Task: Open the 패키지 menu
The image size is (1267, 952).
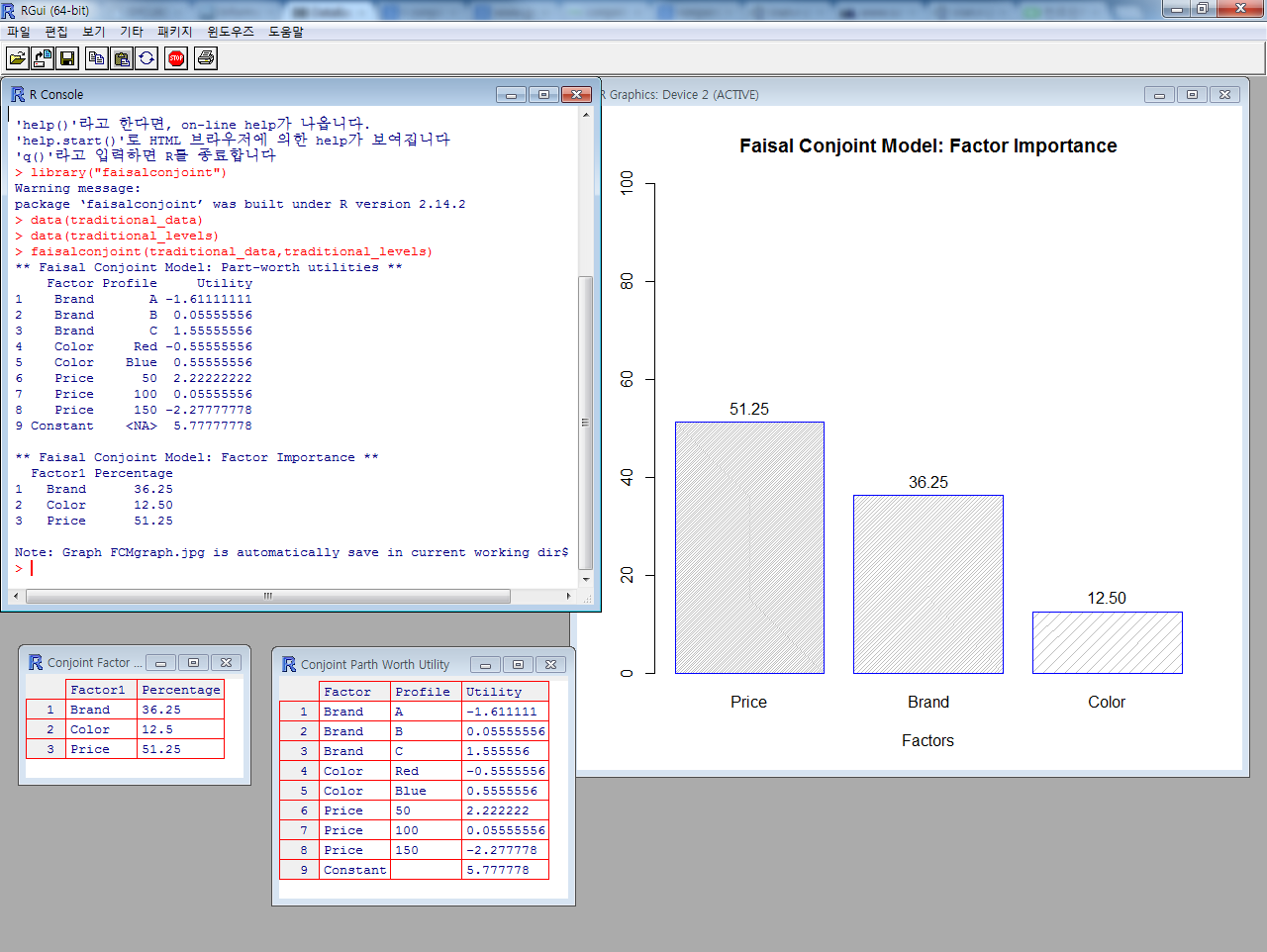Action: [x=175, y=32]
